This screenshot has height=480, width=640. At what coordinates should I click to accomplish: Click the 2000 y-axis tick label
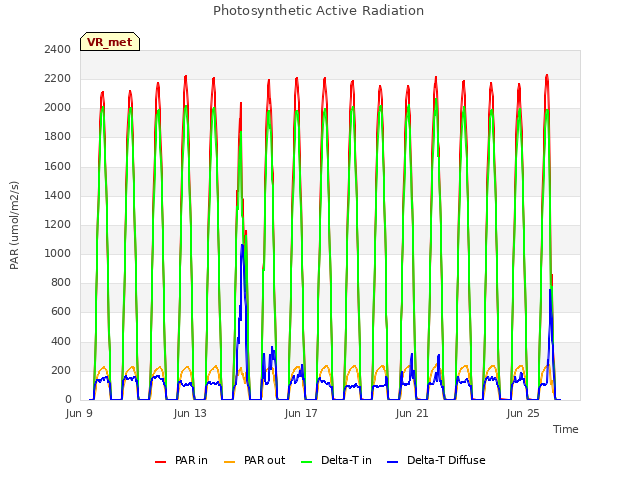pos(58,108)
